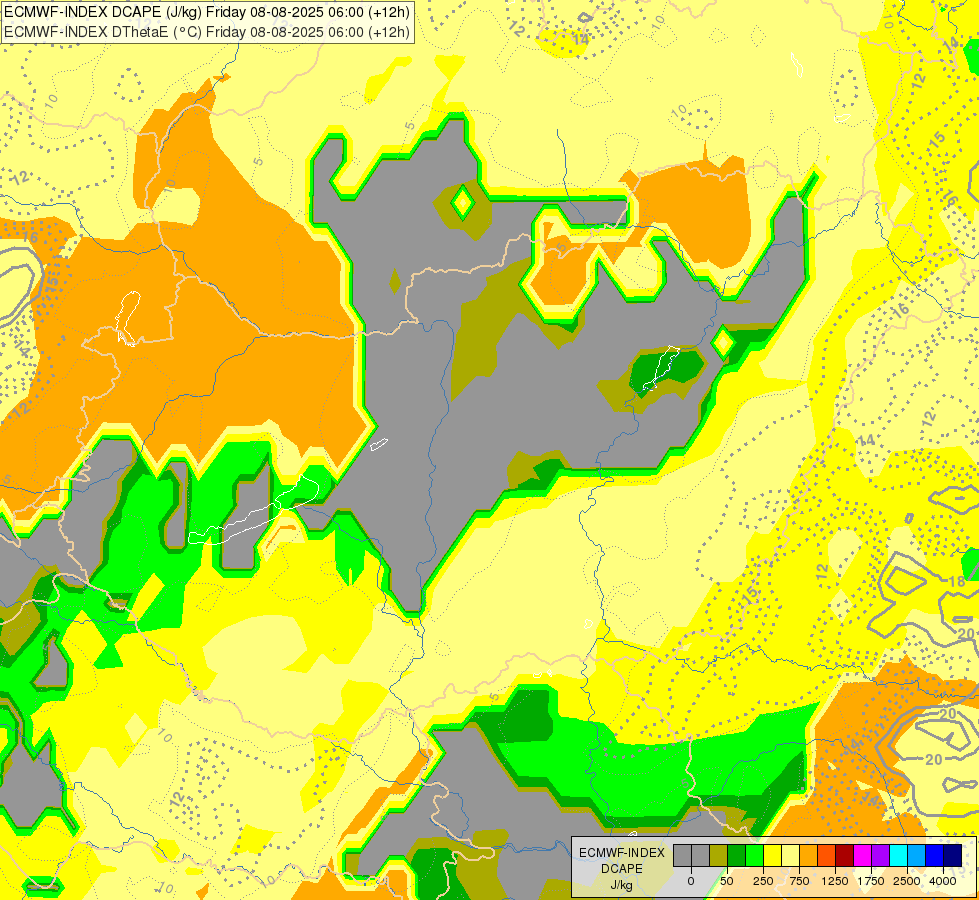Click the legend value "50"
This screenshot has width=979, height=900.
point(727,881)
